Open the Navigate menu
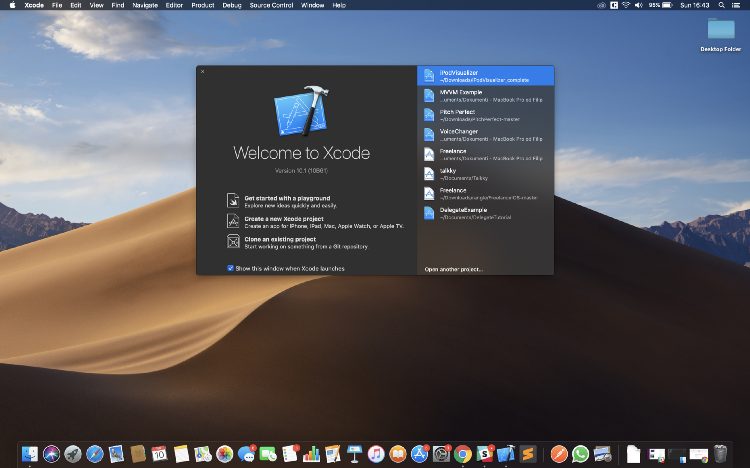 click(145, 5)
